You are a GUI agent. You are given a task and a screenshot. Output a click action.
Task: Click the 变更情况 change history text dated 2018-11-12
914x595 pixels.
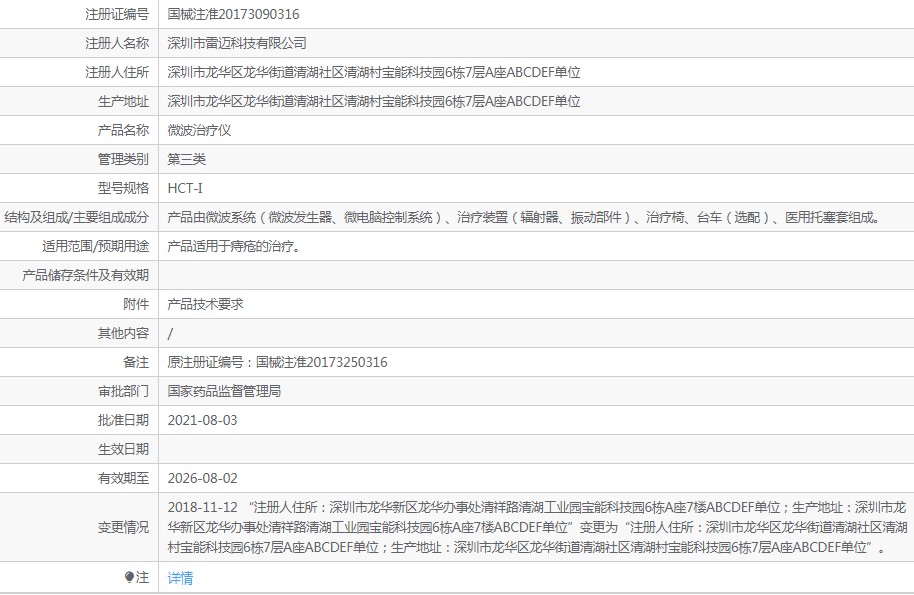coord(537,527)
